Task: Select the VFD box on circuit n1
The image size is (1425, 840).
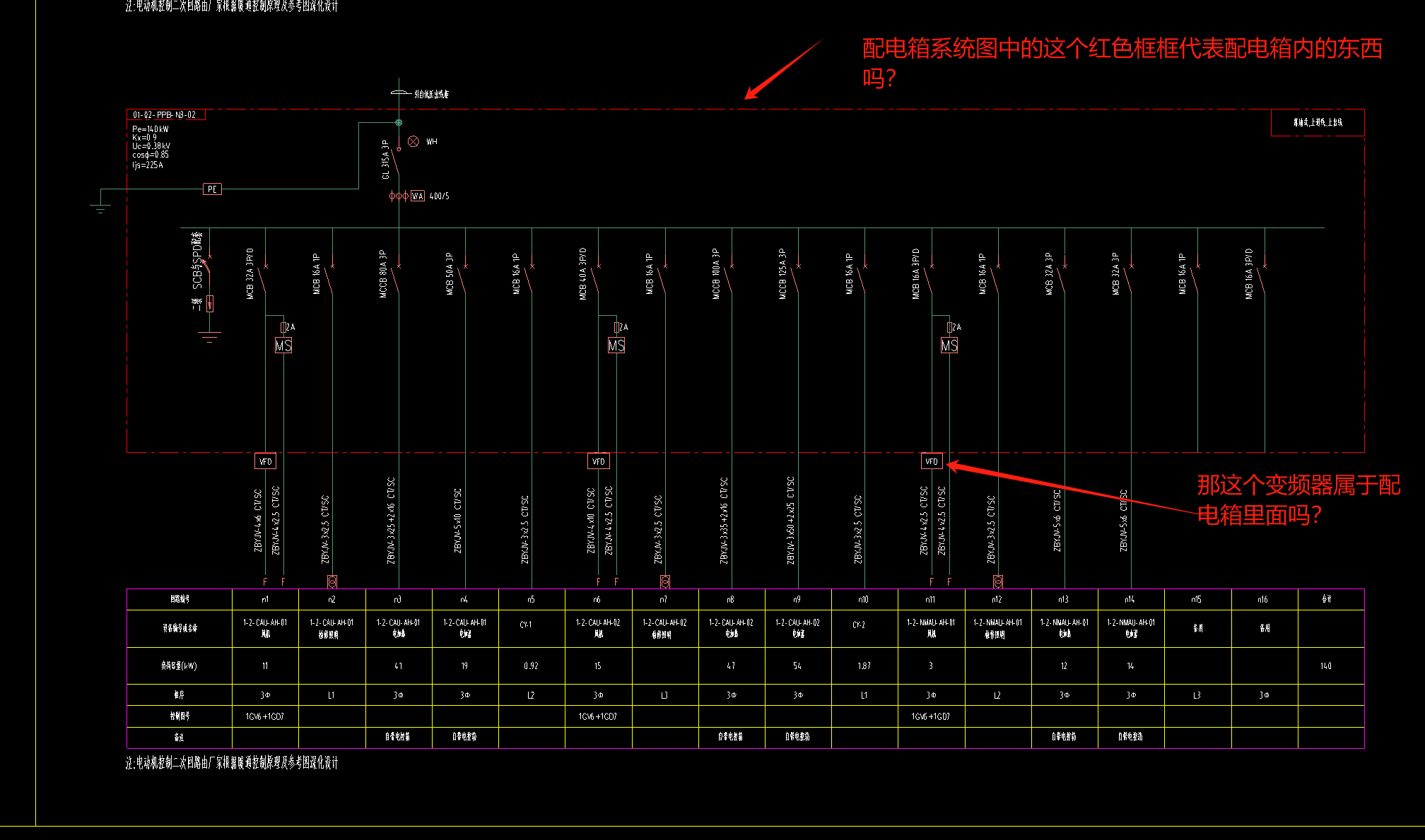Action: coord(265,461)
